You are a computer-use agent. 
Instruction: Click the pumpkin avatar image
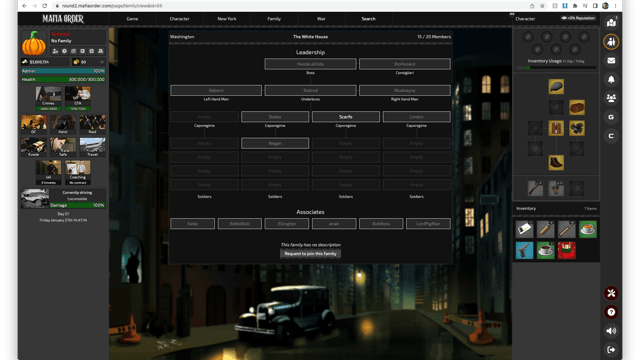pyautogui.click(x=34, y=43)
